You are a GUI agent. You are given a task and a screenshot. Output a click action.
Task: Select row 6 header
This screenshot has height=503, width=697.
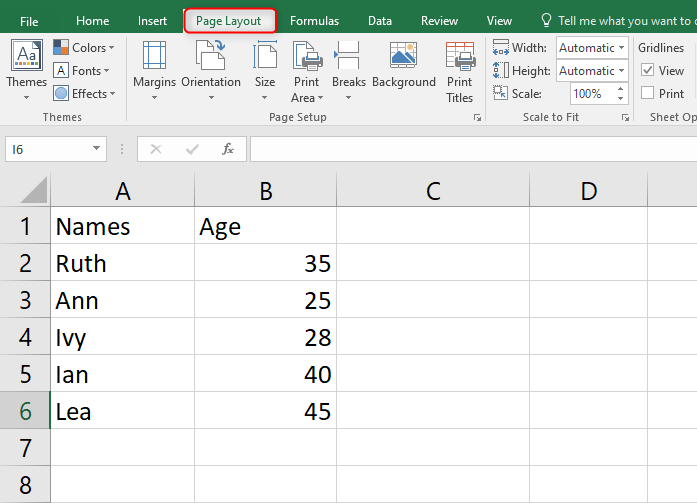tap(25, 411)
